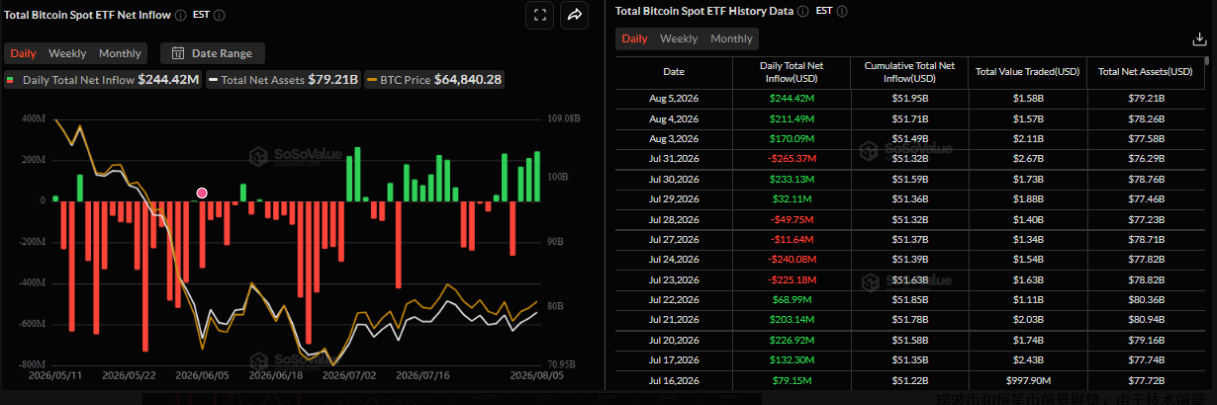Click the -$225.18M daily inflow cell

click(x=792, y=280)
